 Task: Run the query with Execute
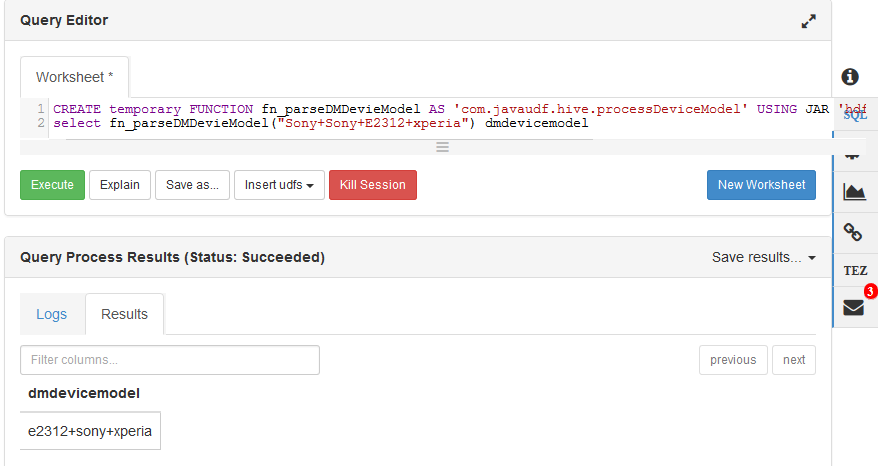click(52, 185)
